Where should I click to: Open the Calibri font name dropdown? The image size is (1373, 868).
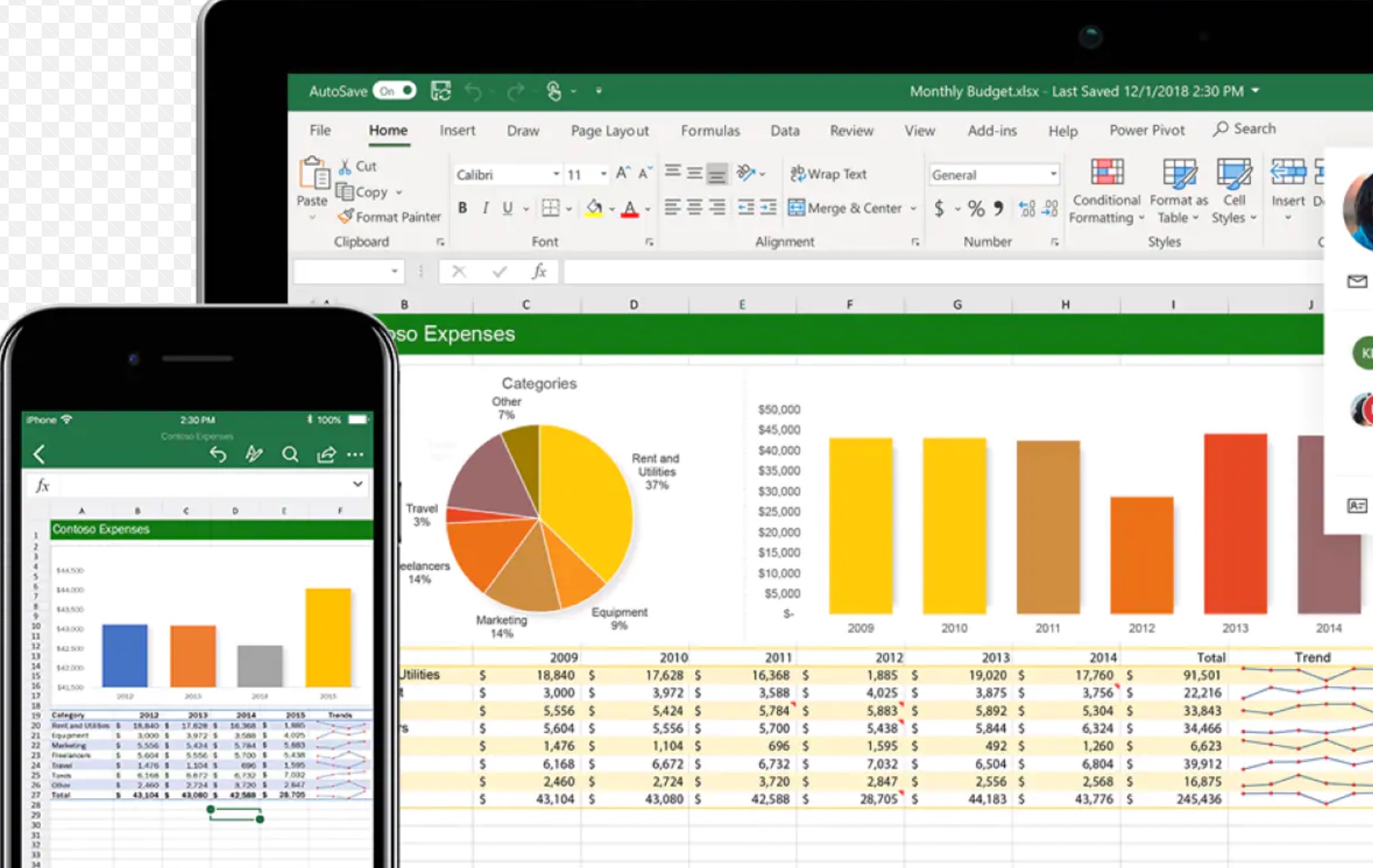coord(555,175)
